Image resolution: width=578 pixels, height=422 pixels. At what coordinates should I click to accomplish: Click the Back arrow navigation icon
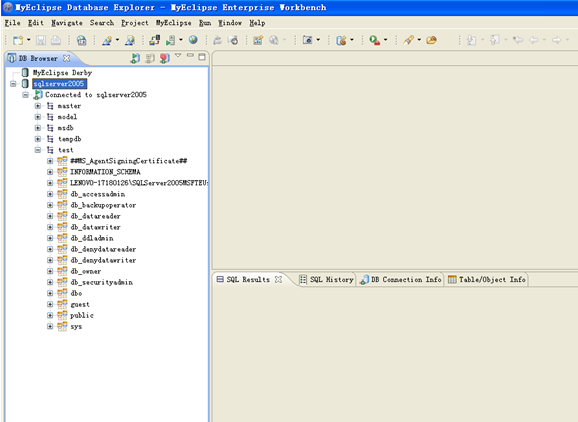(533, 40)
